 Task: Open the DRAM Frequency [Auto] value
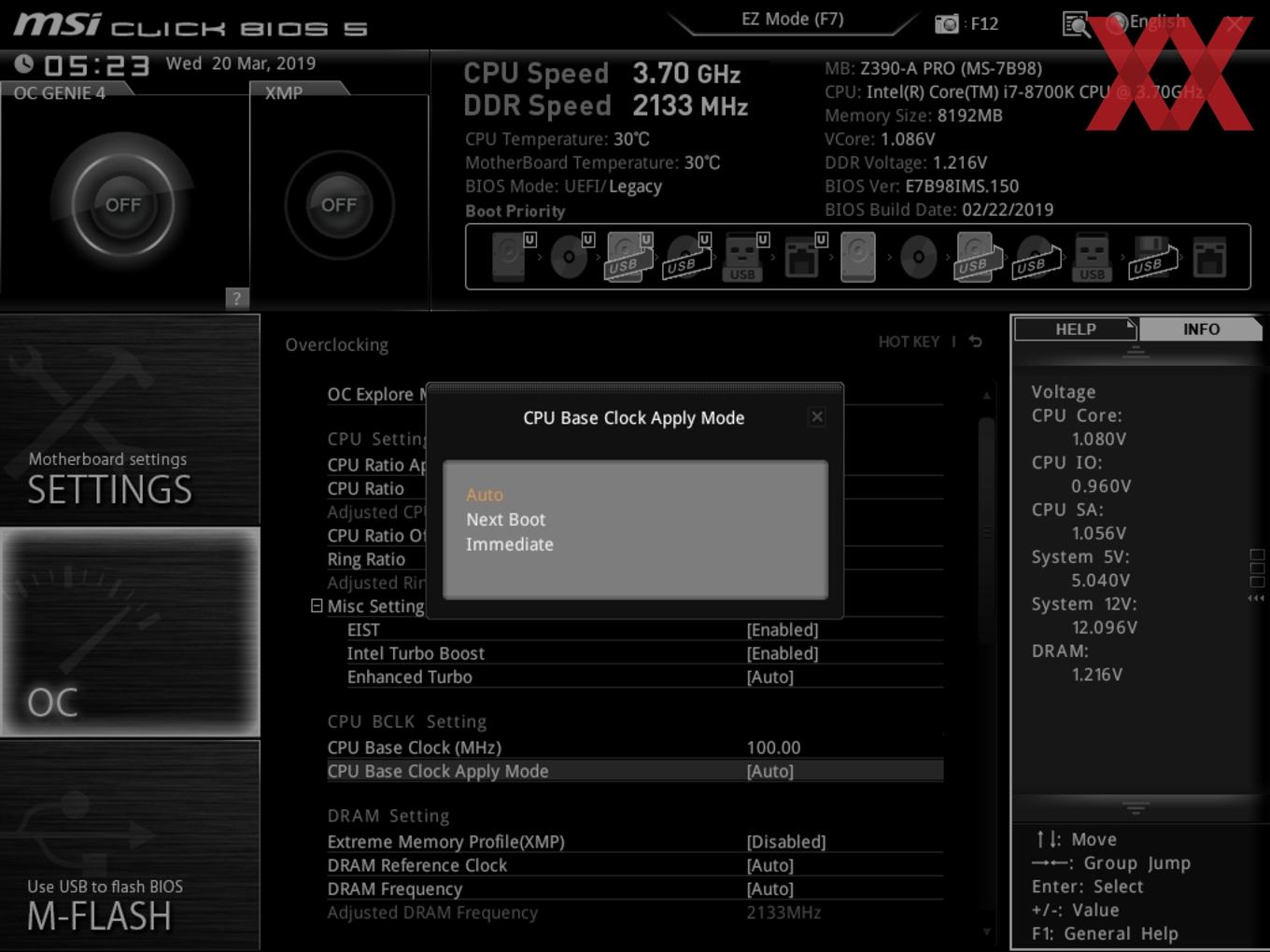coord(770,889)
